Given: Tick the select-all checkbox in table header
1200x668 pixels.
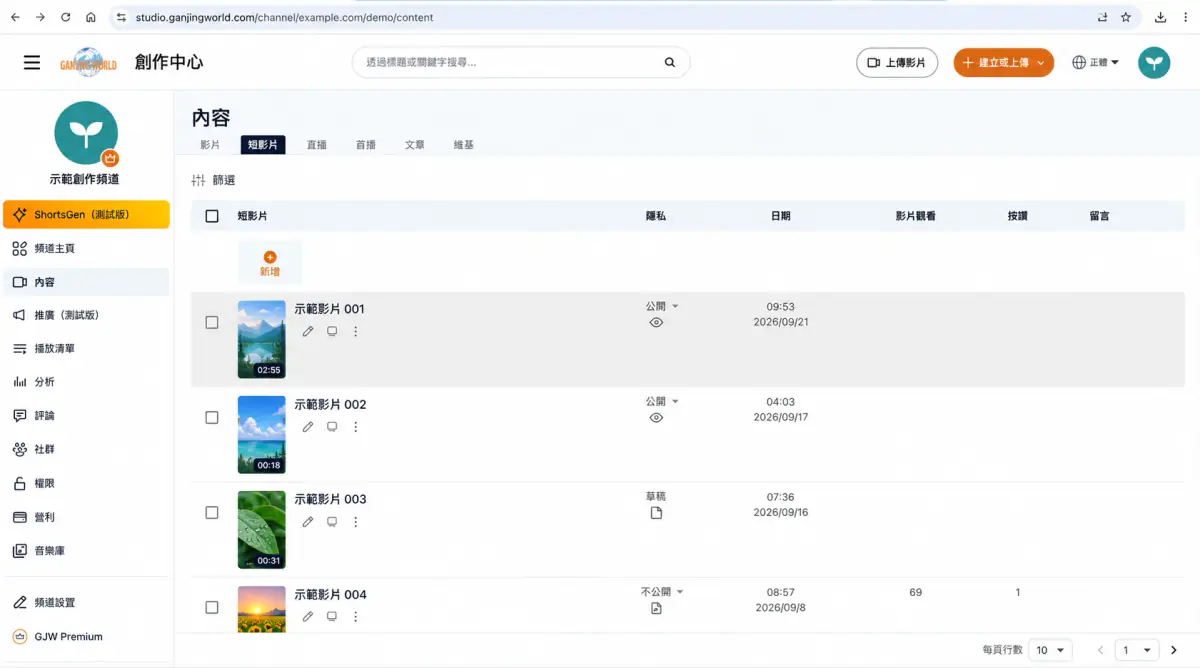Looking at the screenshot, I should (212, 216).
